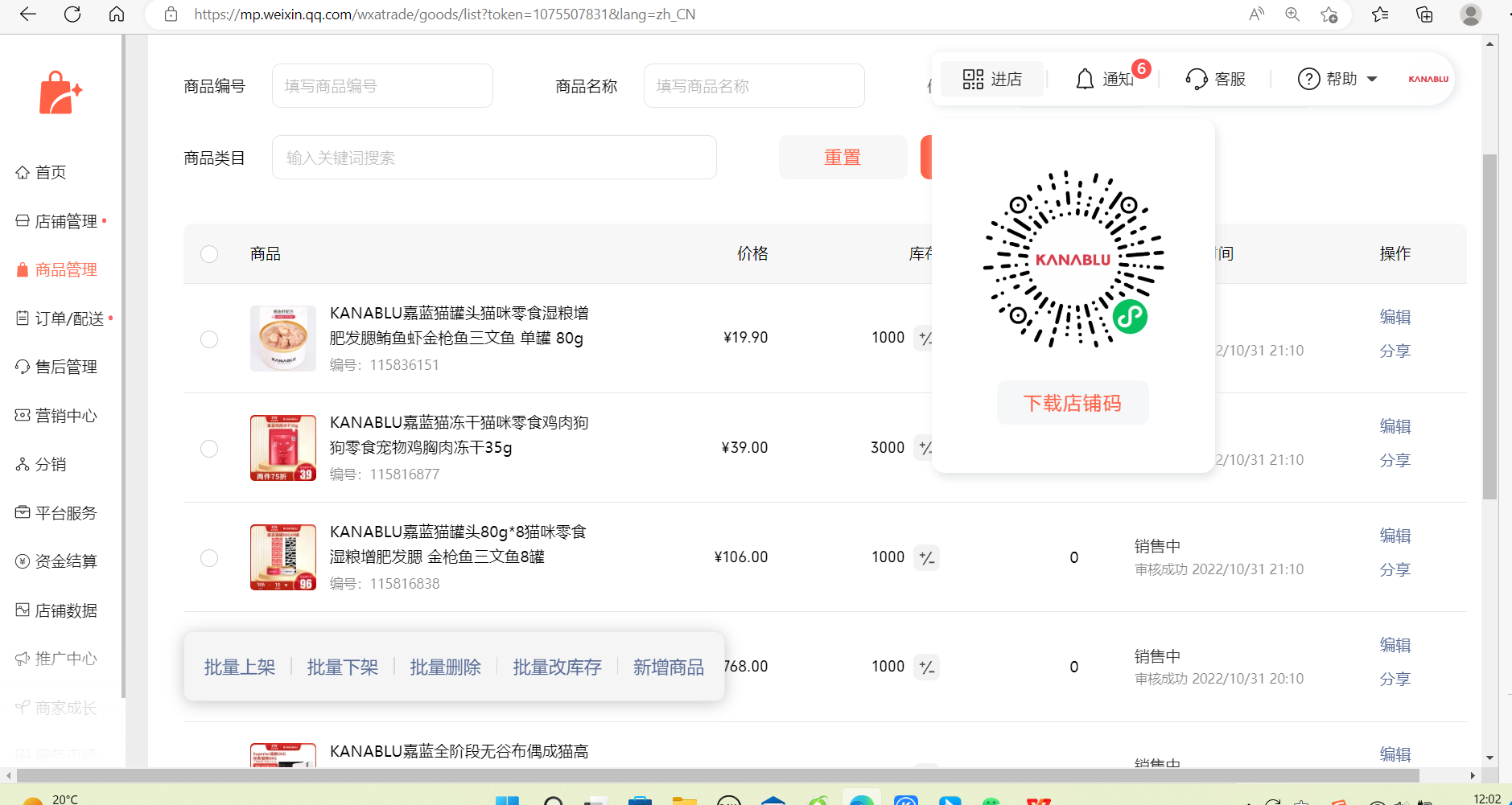Viewport: 1512px width, 805px height.
Task: Open the browser zoom magnifier icon
Action: [x=1292, y=14]
